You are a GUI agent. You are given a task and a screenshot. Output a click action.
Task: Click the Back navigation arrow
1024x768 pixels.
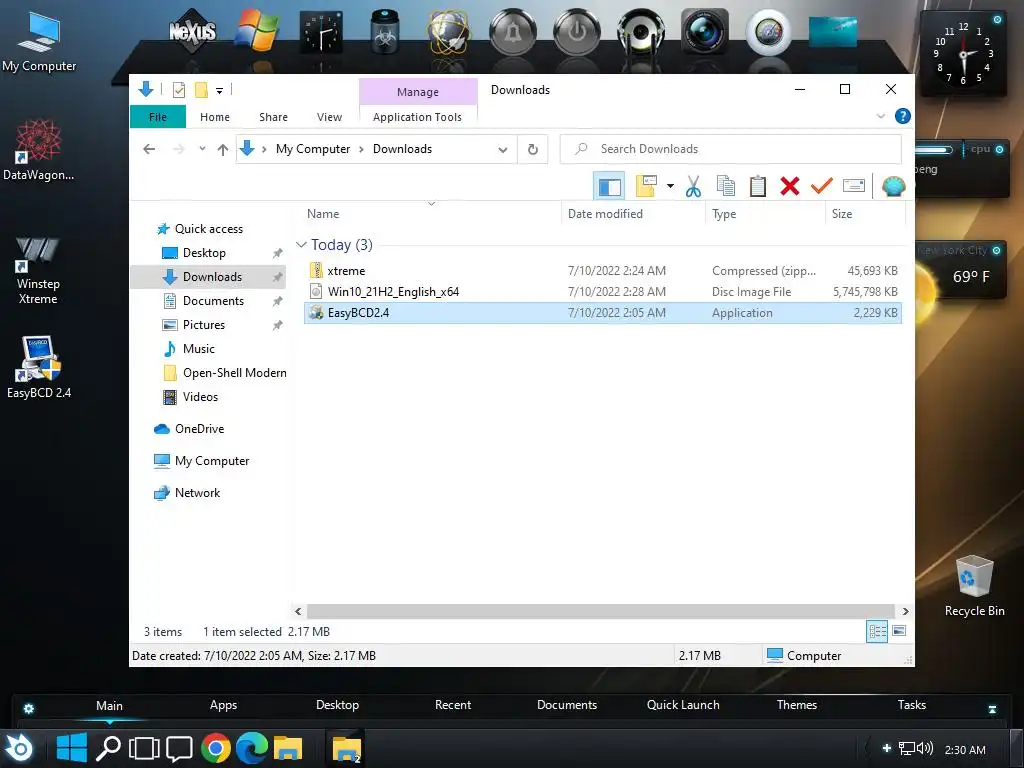tap(149, 150)
